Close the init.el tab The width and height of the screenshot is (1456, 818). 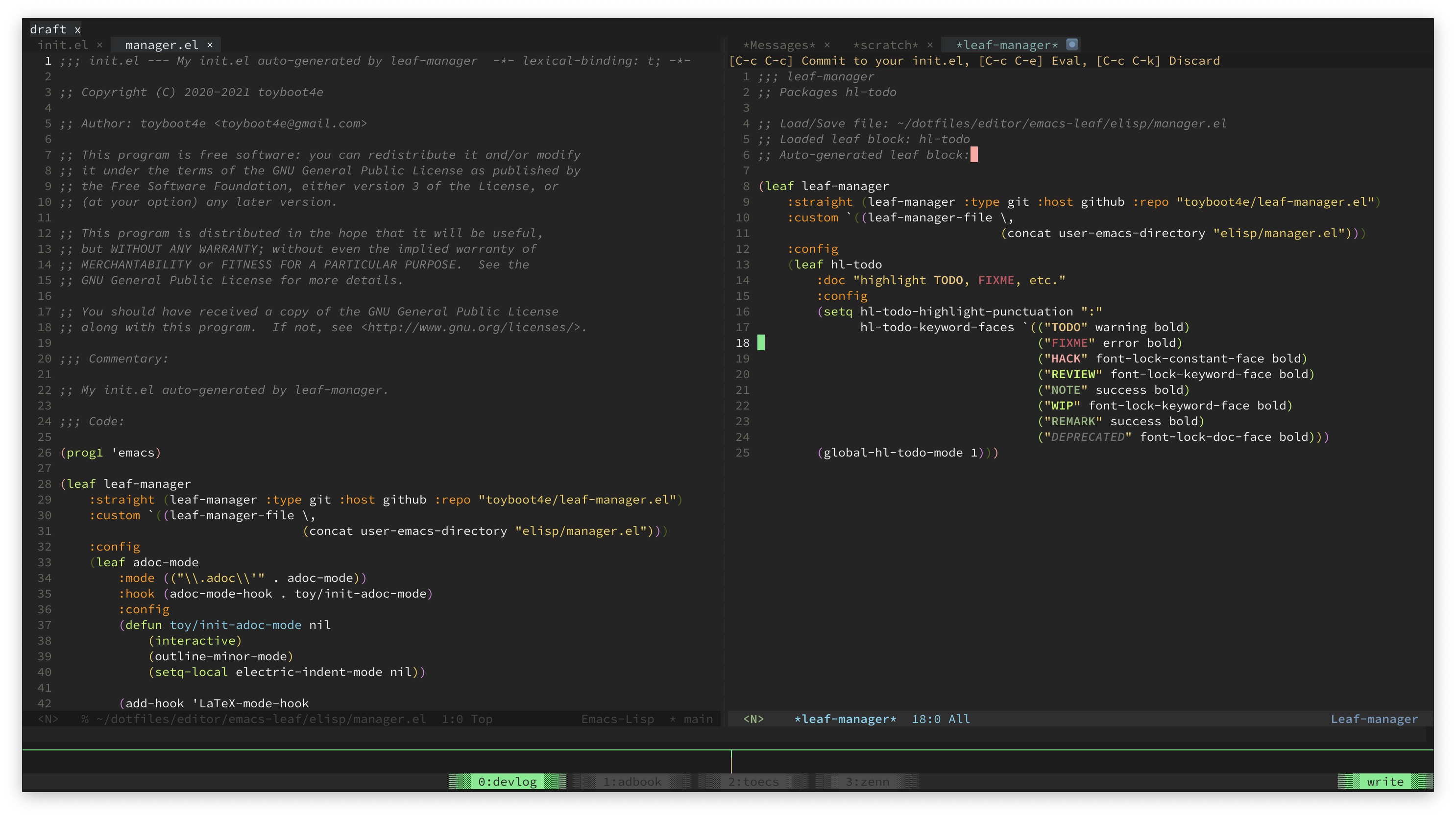[x=99, y=45]
